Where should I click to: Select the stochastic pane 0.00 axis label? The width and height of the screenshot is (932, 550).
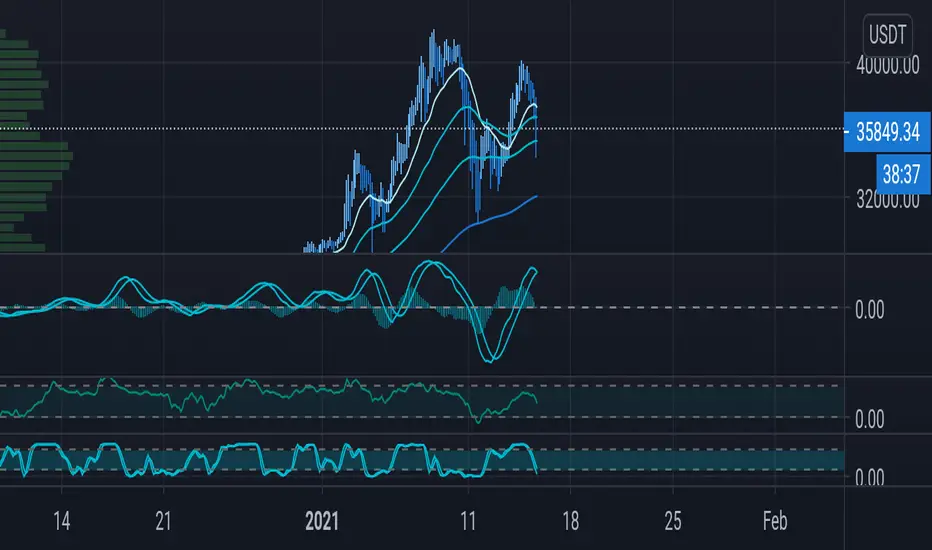870,476
